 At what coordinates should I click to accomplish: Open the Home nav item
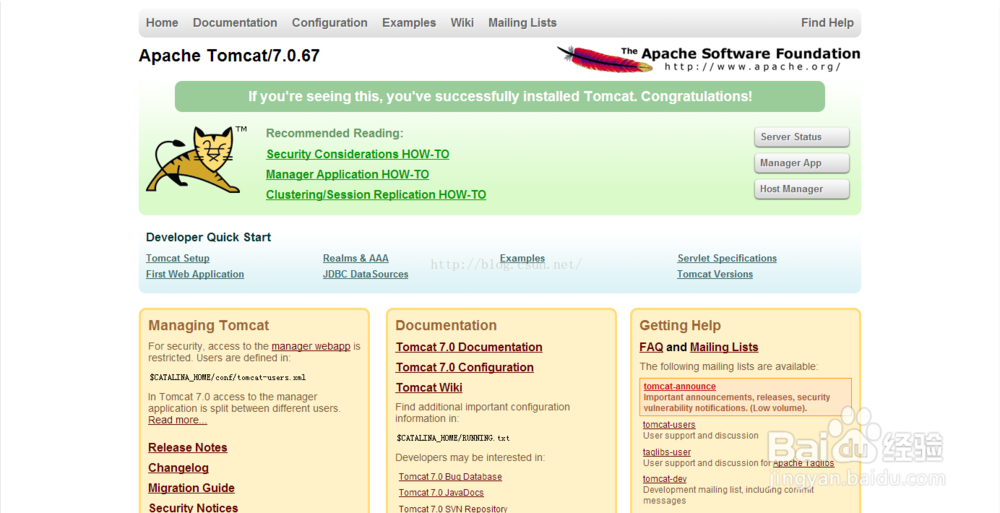pyautogui.click(x=162, y=22)
